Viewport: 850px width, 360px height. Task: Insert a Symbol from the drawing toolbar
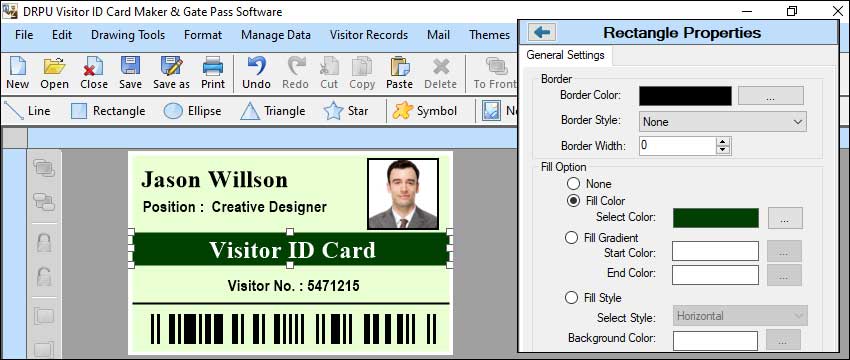pos(425,111)
